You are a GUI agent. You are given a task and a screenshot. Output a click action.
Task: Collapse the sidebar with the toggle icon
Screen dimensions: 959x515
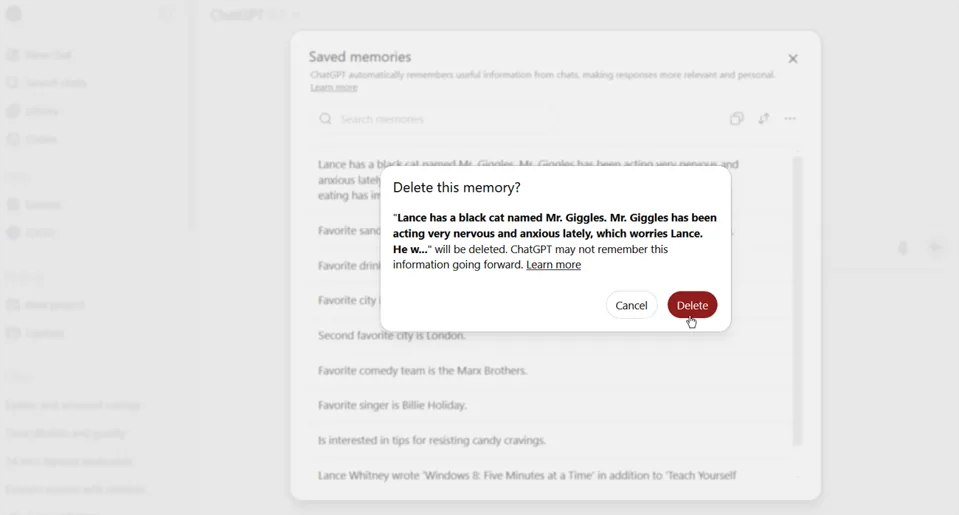point(167,15)
